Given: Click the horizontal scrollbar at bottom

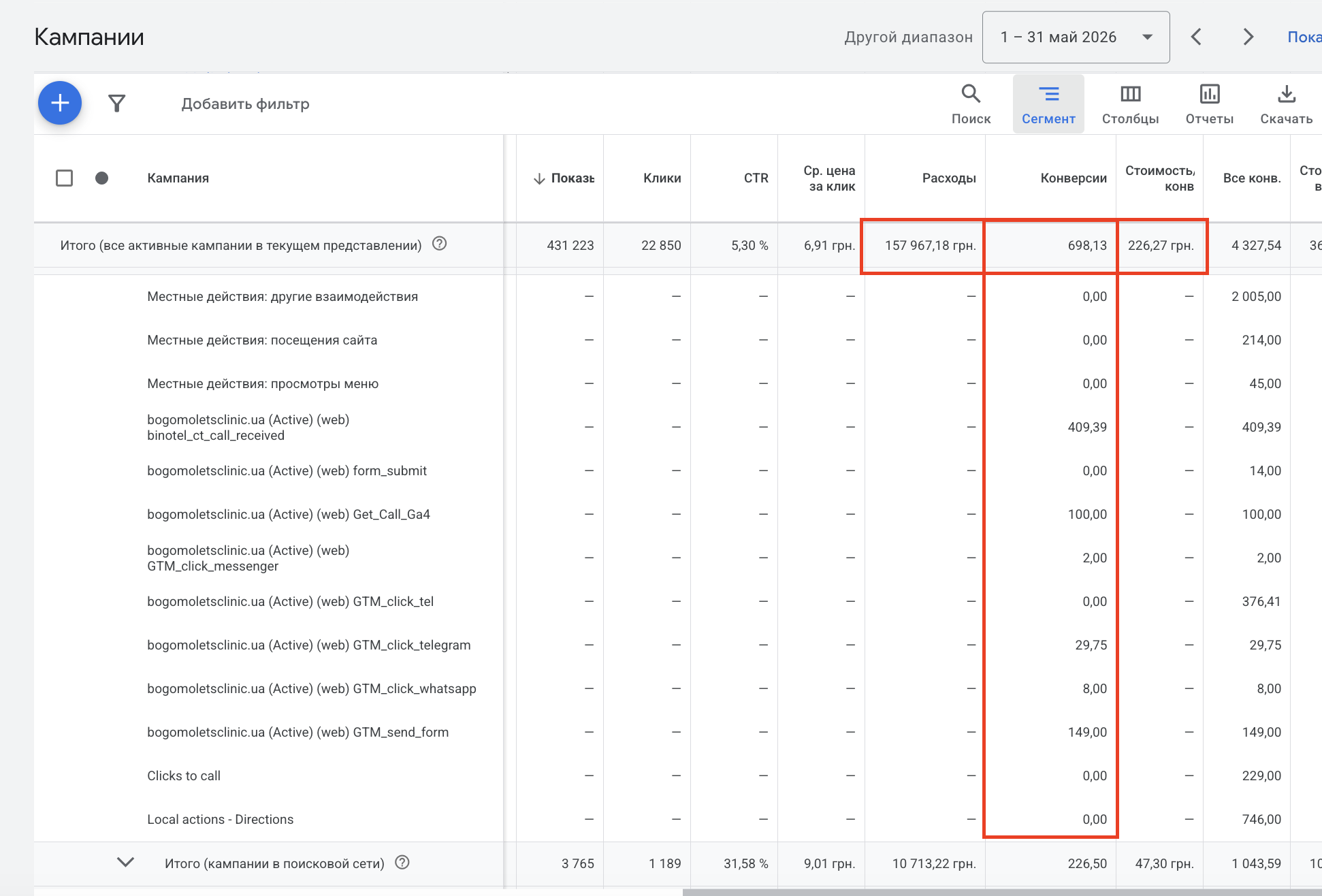Looking at the screenshot, I should pos(1002,892).
